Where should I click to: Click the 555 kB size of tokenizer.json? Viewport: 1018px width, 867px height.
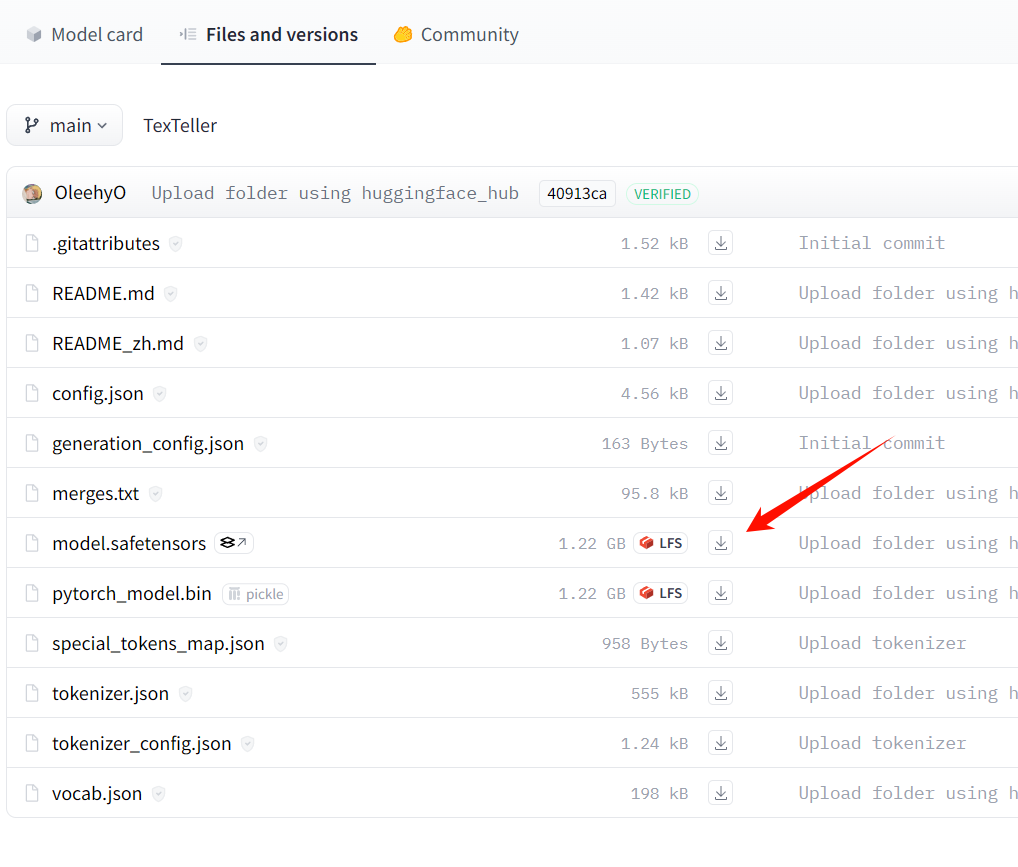pyautogui.click(x=660, y=694)
